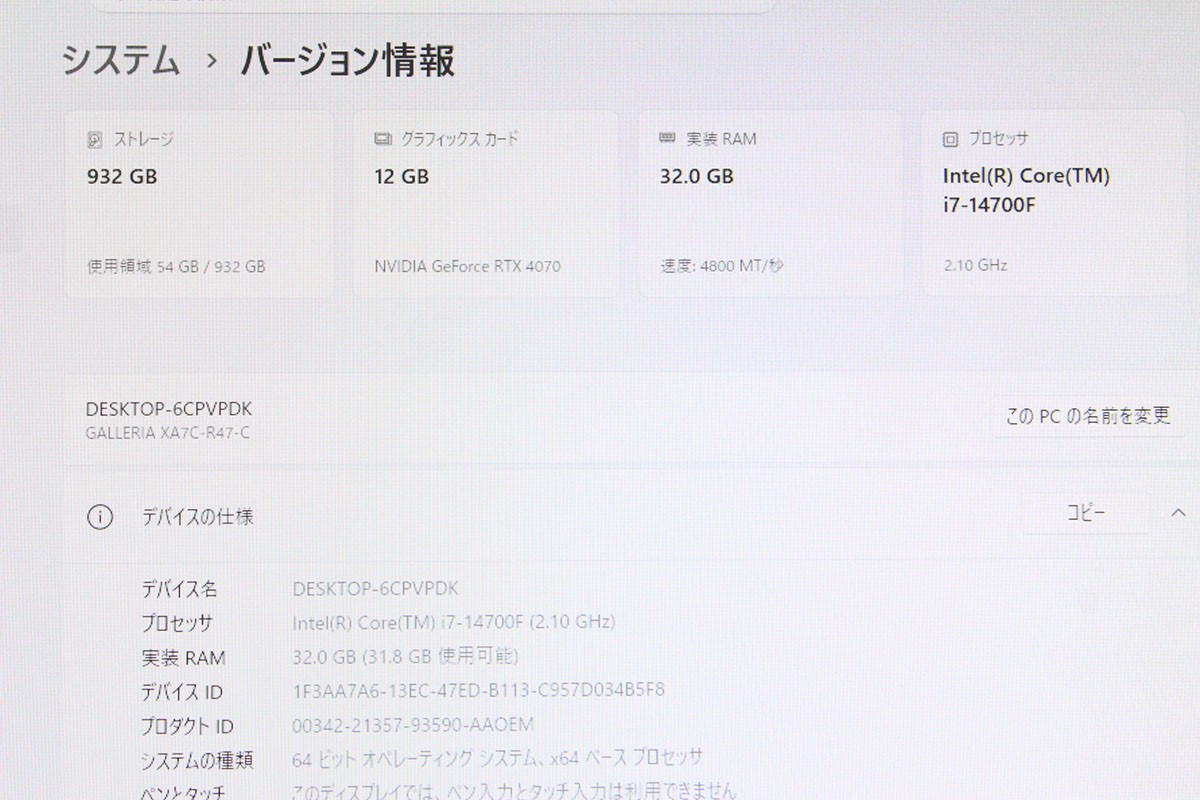Viewport: 1200px width, 800px height.
Task: Click the デバイス名 row label
Action: point(179,590)
